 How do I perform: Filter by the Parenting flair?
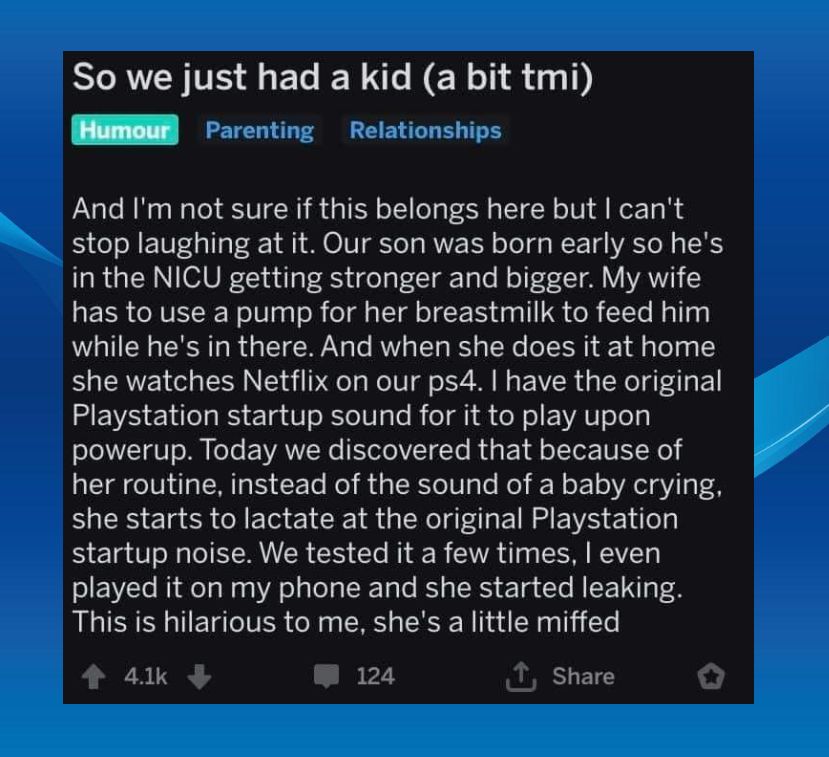(x=259, y=130)
